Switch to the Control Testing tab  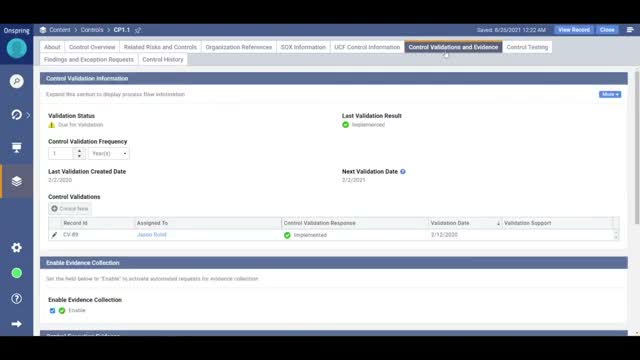point(527,47)
